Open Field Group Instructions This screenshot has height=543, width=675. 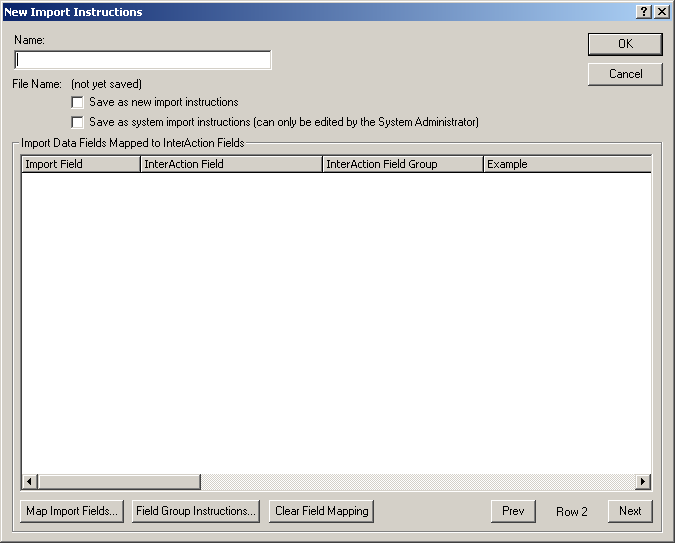click(x=196, y=511)
